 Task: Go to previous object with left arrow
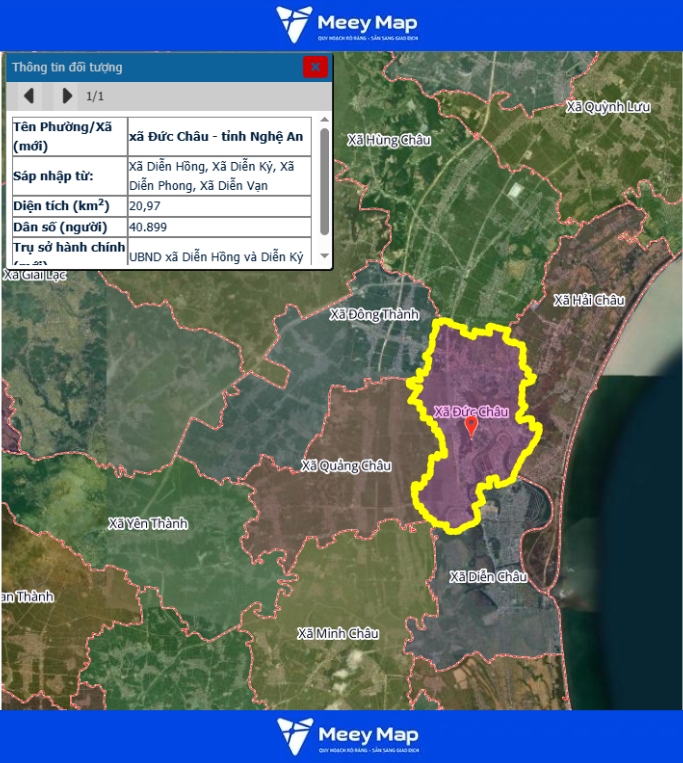click(x=29, y=96)
